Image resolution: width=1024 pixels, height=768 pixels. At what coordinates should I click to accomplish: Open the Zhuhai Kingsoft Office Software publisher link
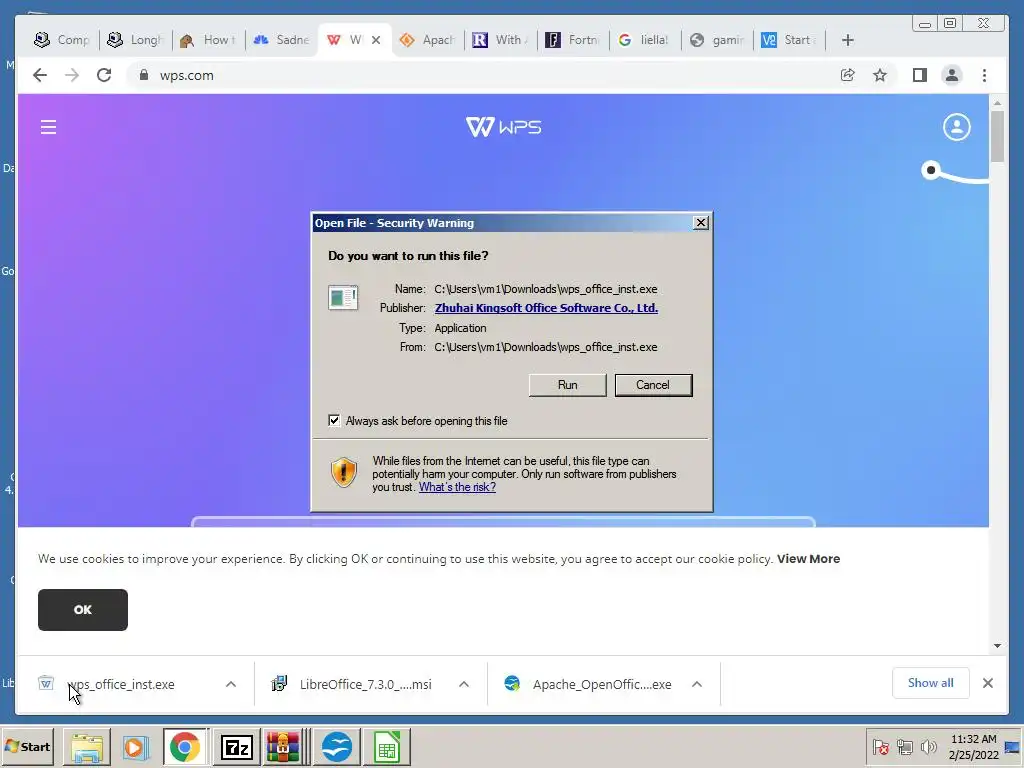point(546,308)
